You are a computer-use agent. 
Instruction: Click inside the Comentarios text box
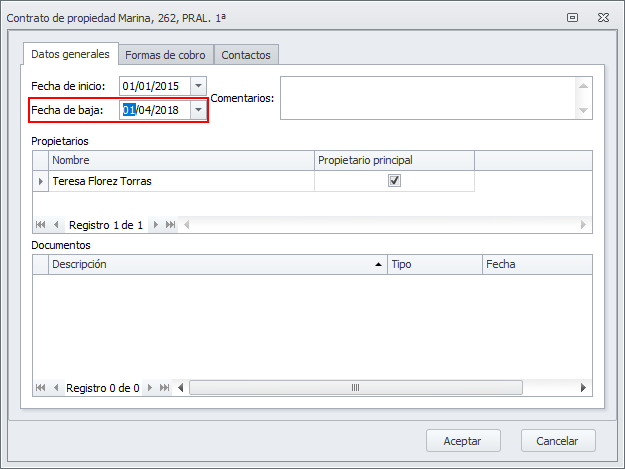[x=427, y=98]
